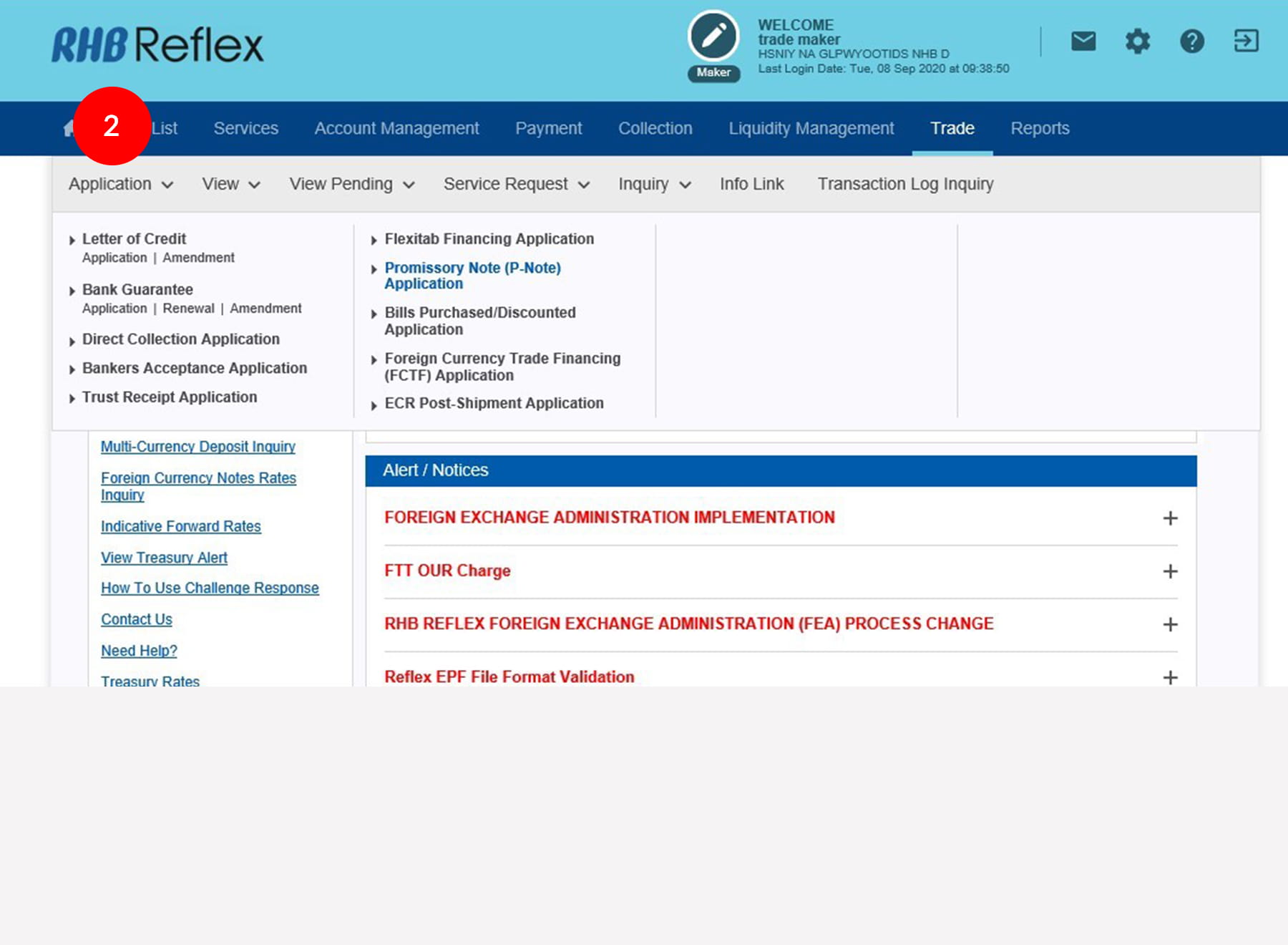Switch to the Payment tab
The image size is (1288, 945).
(x=548, y=128)
